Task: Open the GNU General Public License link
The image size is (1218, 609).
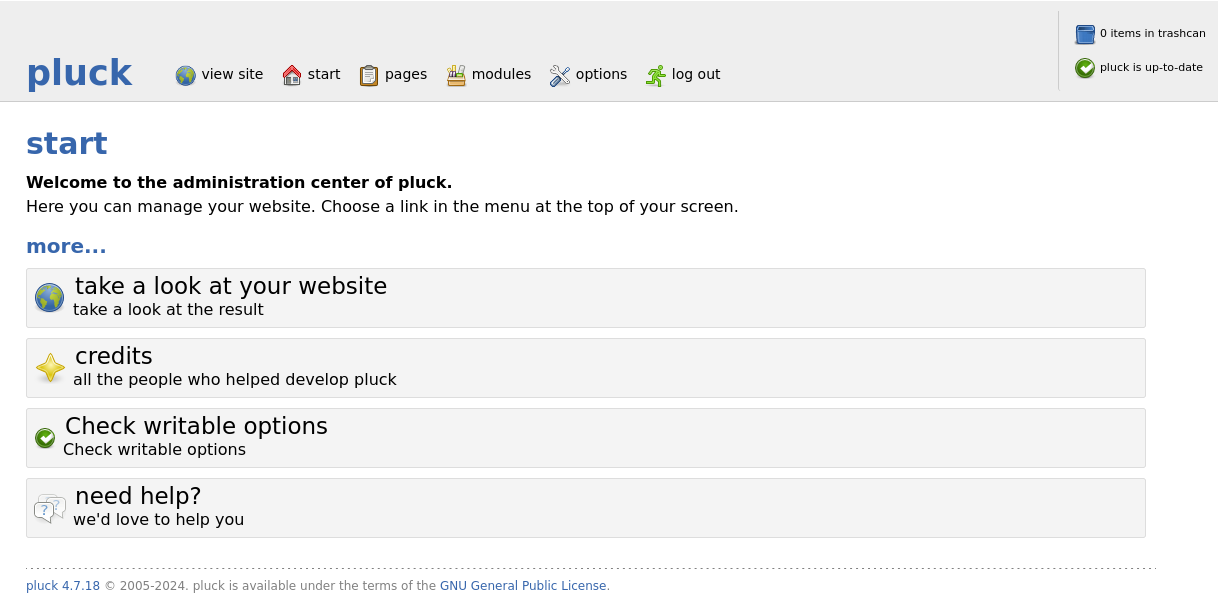Action: pyautogui.click(x=523, y=586)
